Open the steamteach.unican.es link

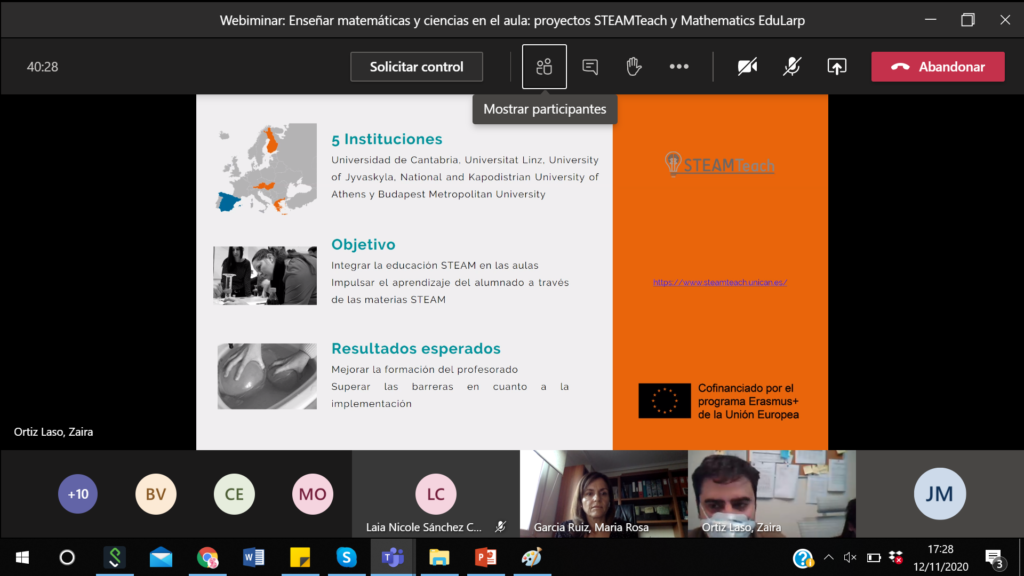click(x=720, y=283)
